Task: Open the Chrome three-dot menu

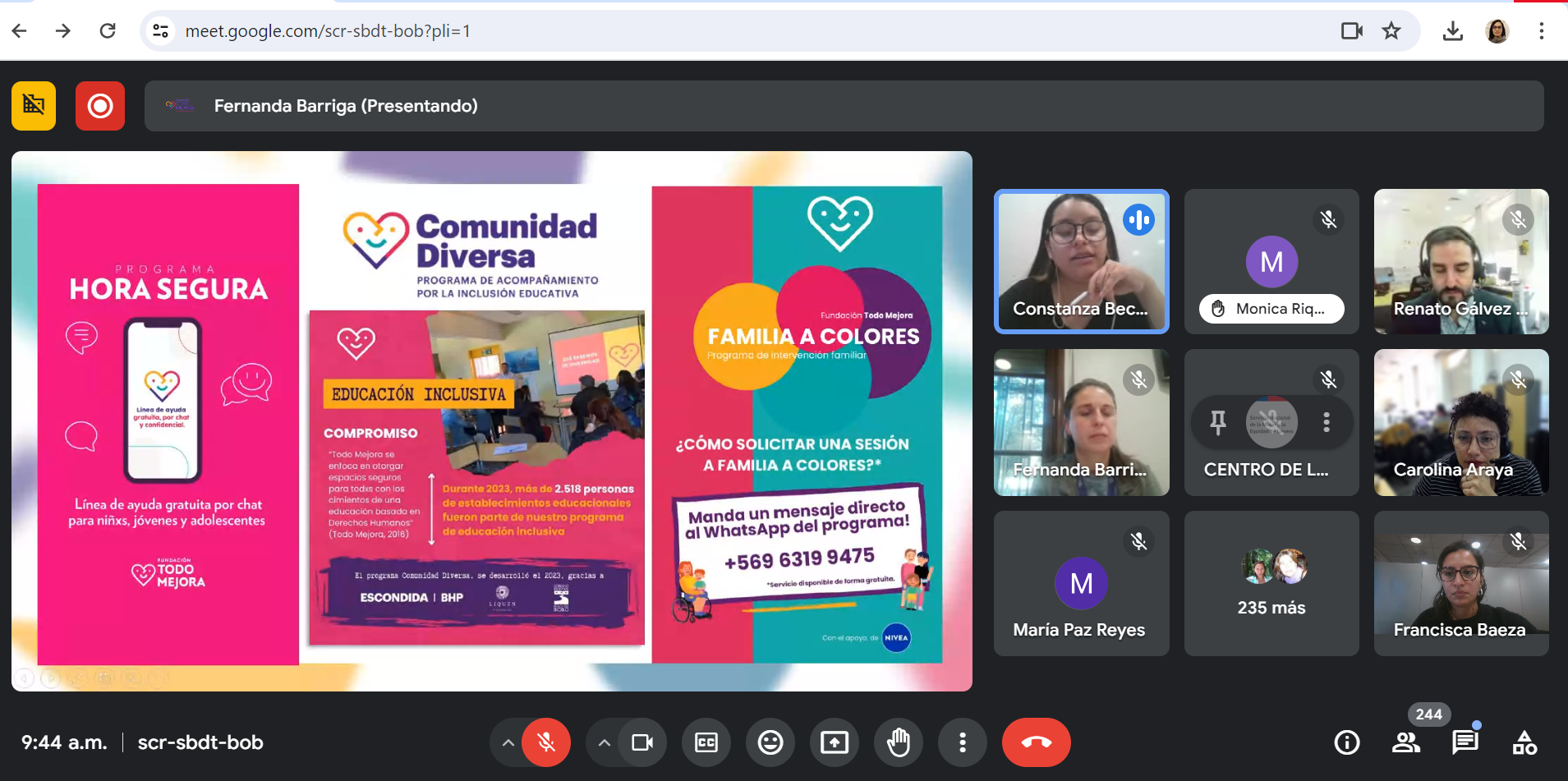Action: point(1541,31)
